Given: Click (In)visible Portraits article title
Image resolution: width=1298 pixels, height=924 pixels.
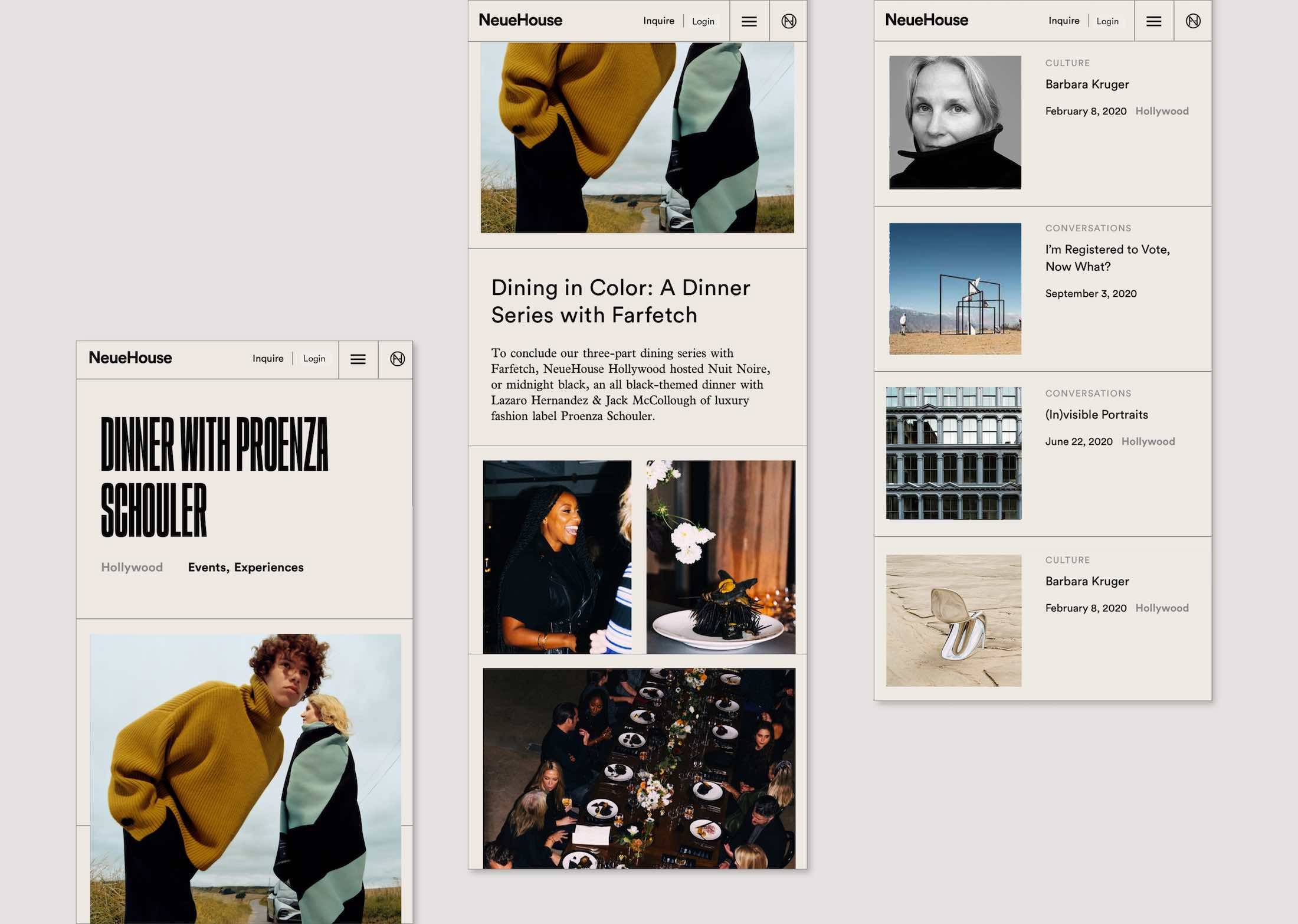Looking at the screenshot, I should pyautogui.click(x=1096, y=415).
